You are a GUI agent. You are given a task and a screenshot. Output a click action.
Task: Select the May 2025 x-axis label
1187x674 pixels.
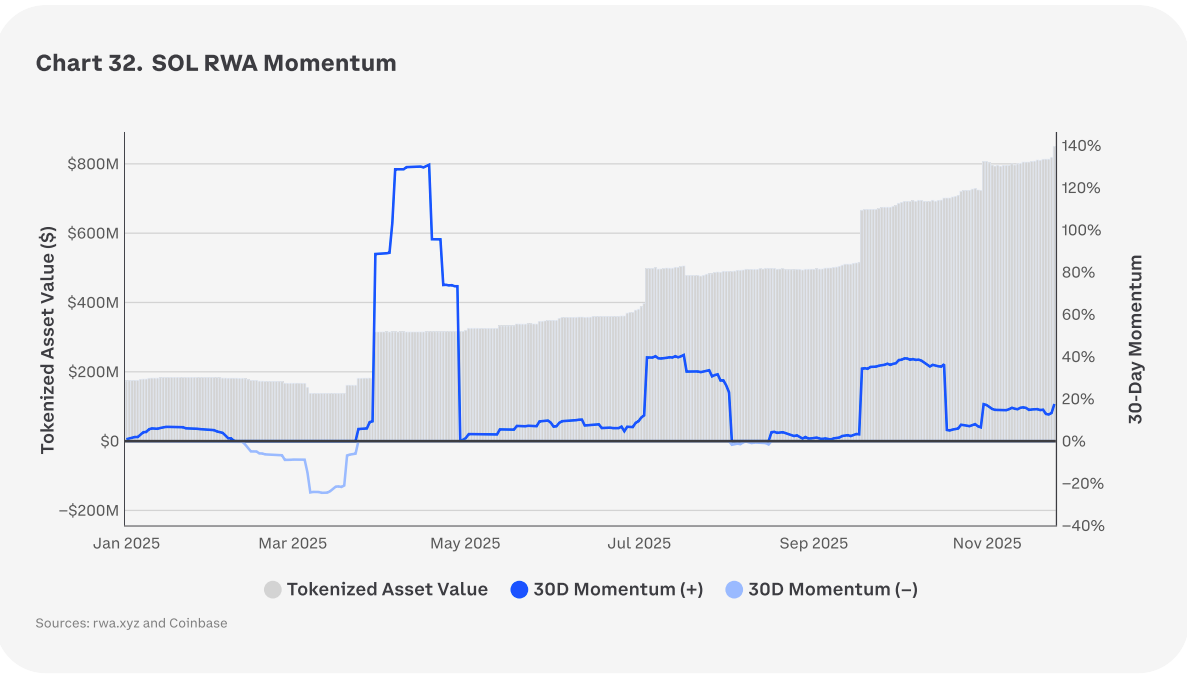pyautogui.click(x=467, y=544)
